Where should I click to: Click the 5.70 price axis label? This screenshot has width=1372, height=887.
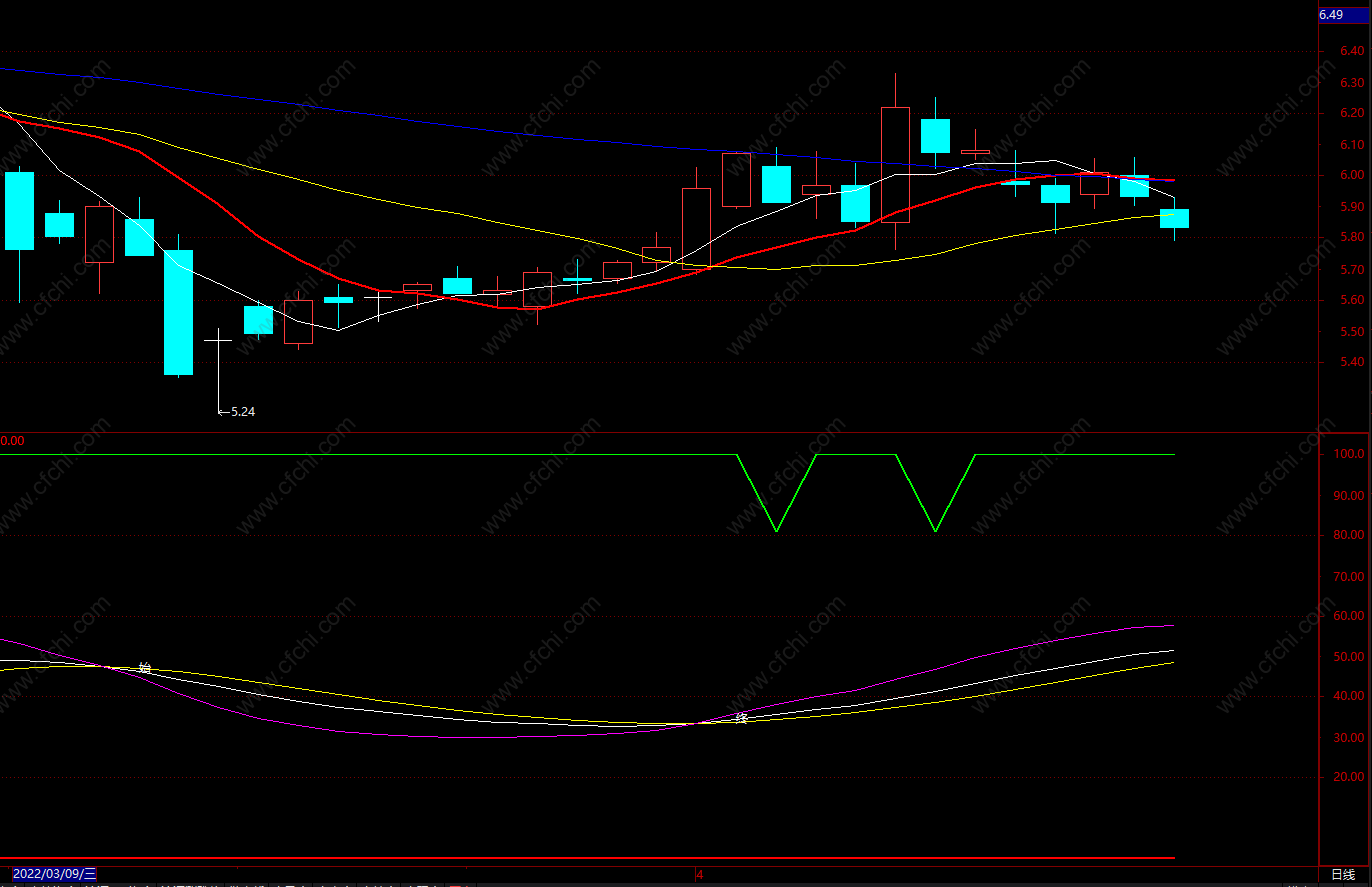click(x=1353, y=270)
